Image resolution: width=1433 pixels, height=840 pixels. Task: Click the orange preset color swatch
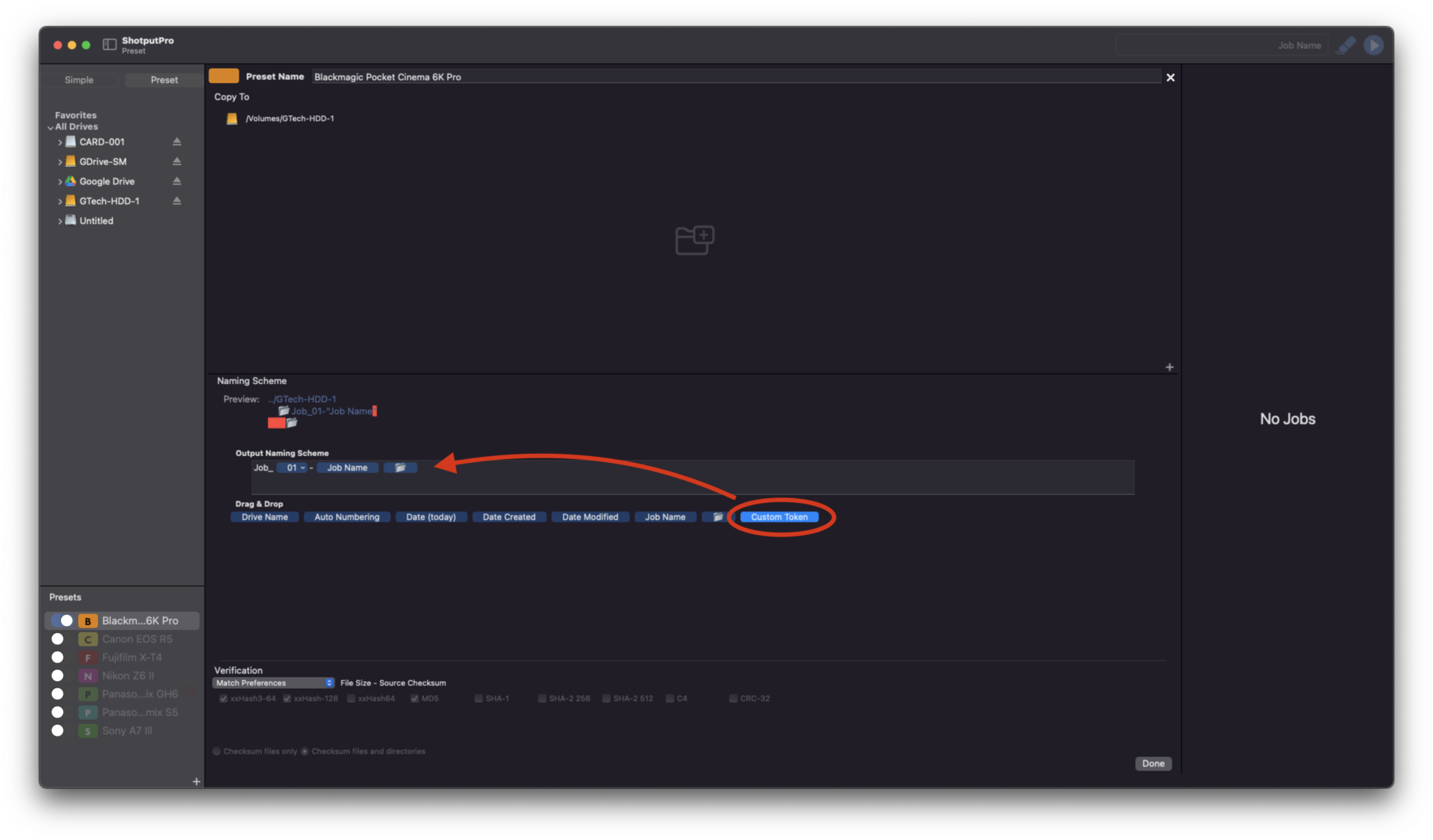tap(224, 76)
